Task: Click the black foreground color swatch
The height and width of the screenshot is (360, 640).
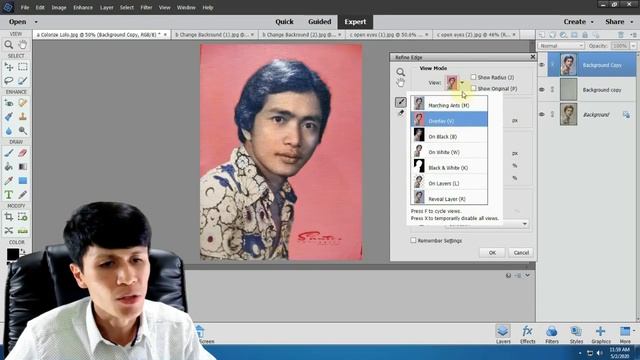Action: point(12,254)
